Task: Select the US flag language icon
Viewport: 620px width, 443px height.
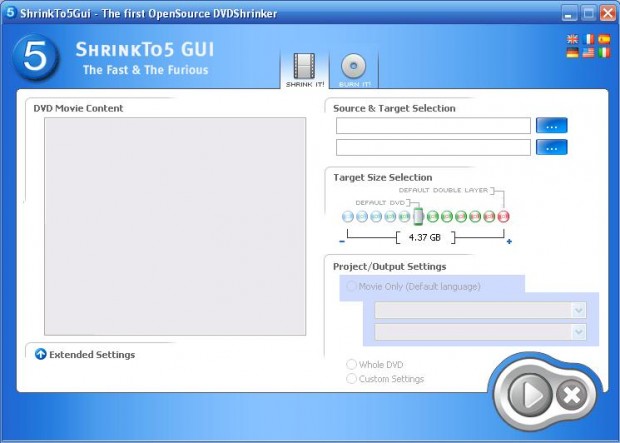Action: [588, 53]
